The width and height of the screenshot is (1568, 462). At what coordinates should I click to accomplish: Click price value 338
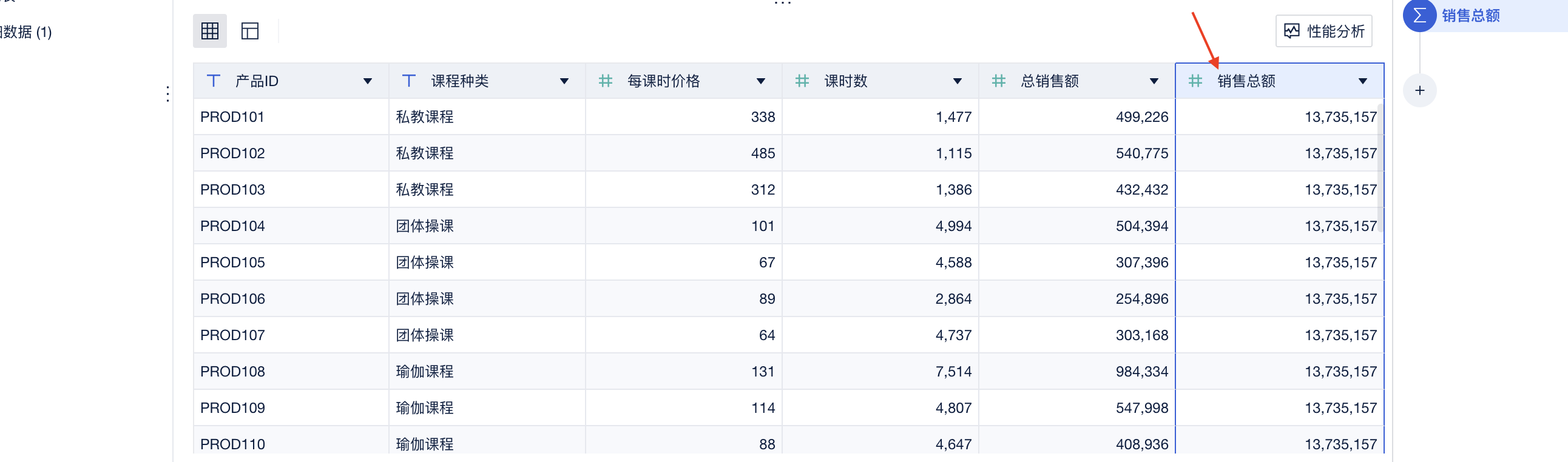click(763, 117)
